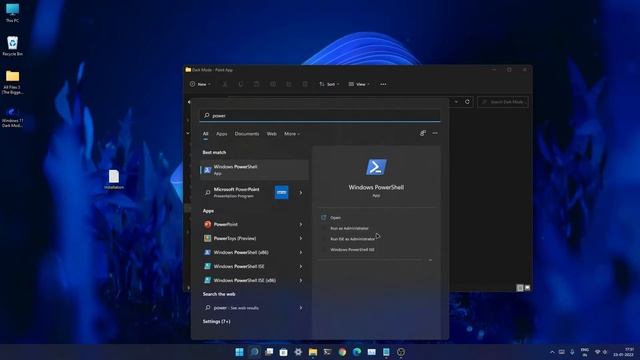This screenshot has width=640, height=360.
Task: Show hidden icons in system tray
Action: click(x=552, y=352)
